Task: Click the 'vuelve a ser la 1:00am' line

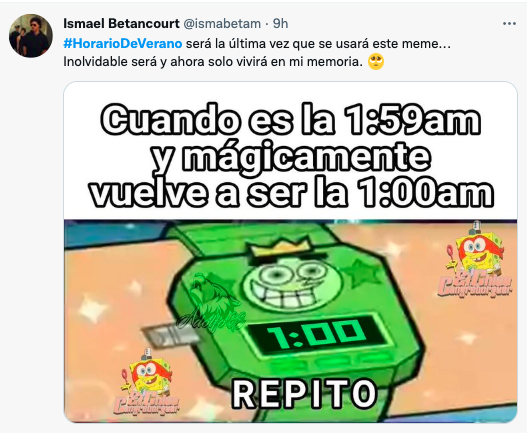Action: pyautogui.click(x=291, y=193)
